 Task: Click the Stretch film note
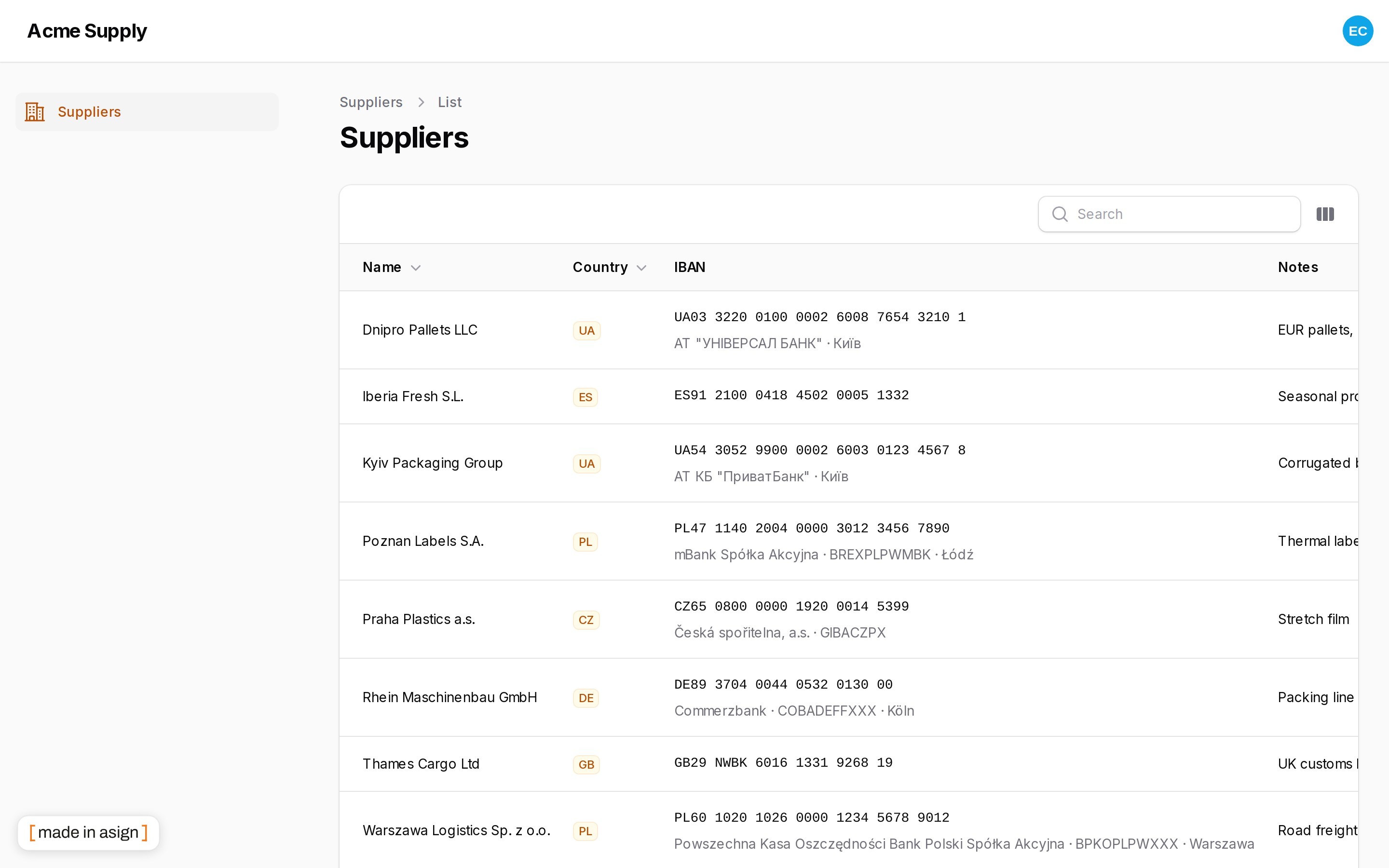click(x=1313, y=620)
